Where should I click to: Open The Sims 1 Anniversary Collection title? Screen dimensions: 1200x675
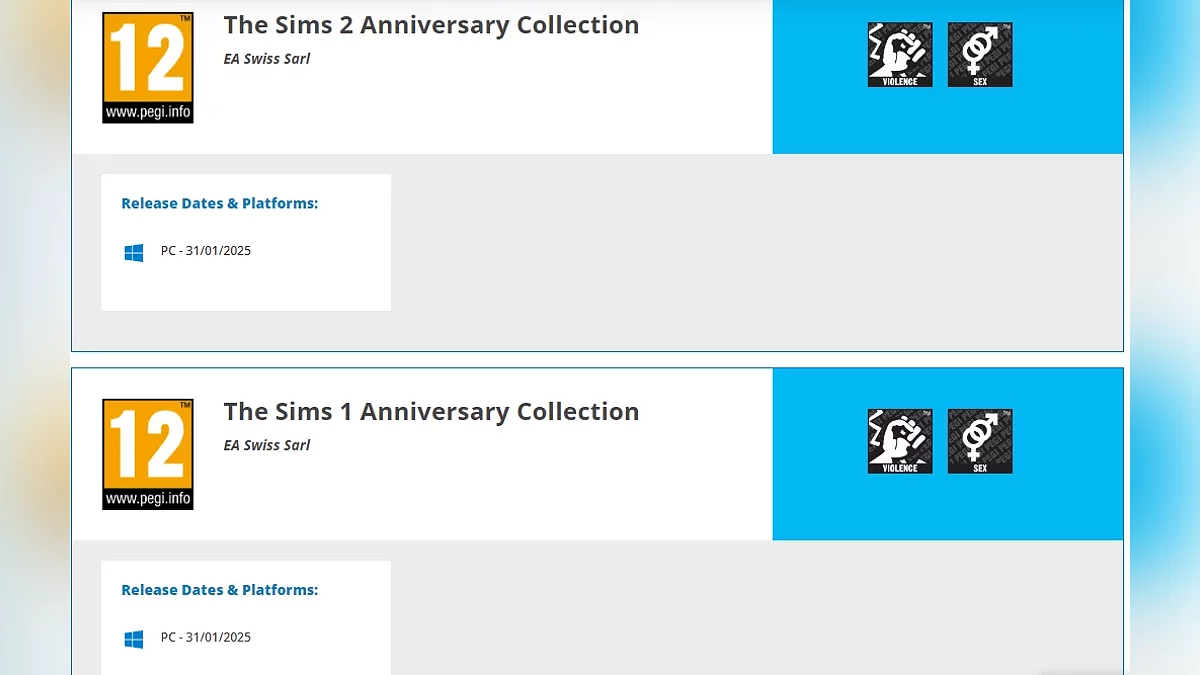(431, 411)
